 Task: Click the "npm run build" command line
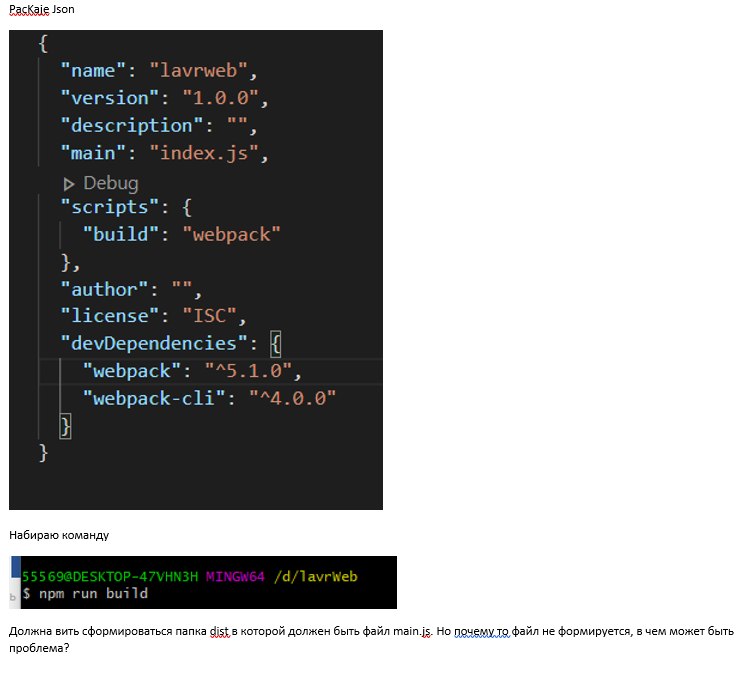[x=93, y=593]
